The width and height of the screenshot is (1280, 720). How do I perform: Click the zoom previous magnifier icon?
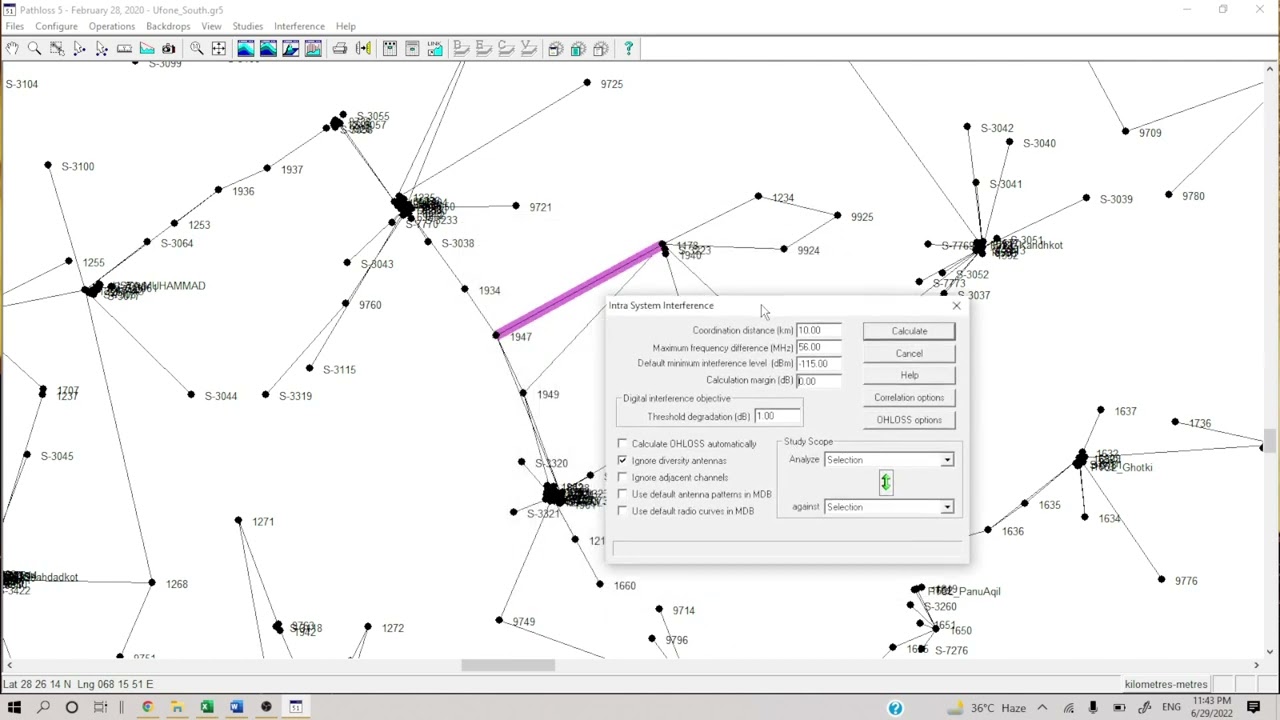tap(197, 48)
